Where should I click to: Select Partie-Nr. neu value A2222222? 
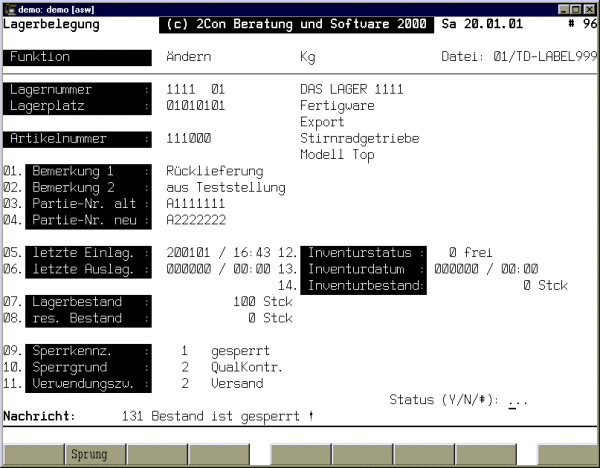tap(195, 219)
